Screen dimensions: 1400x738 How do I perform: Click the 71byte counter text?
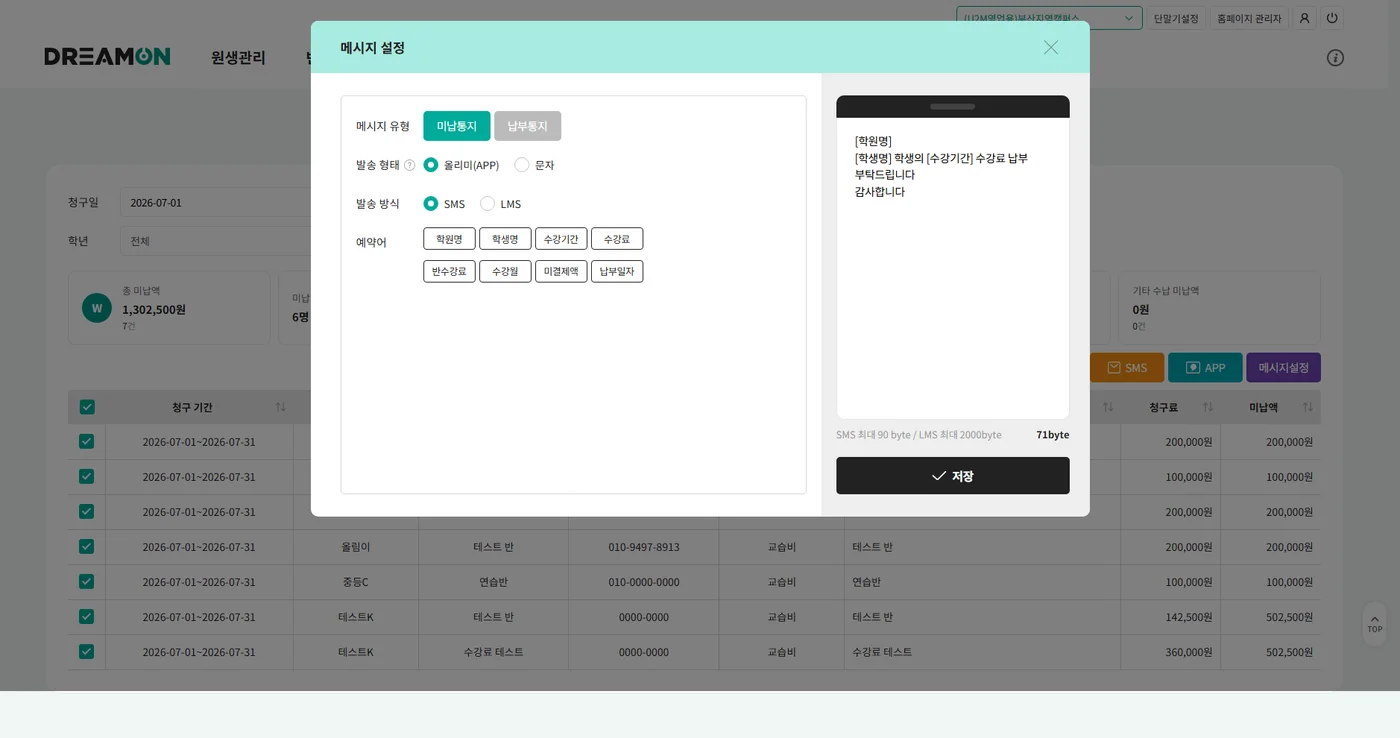(1052, 435)
